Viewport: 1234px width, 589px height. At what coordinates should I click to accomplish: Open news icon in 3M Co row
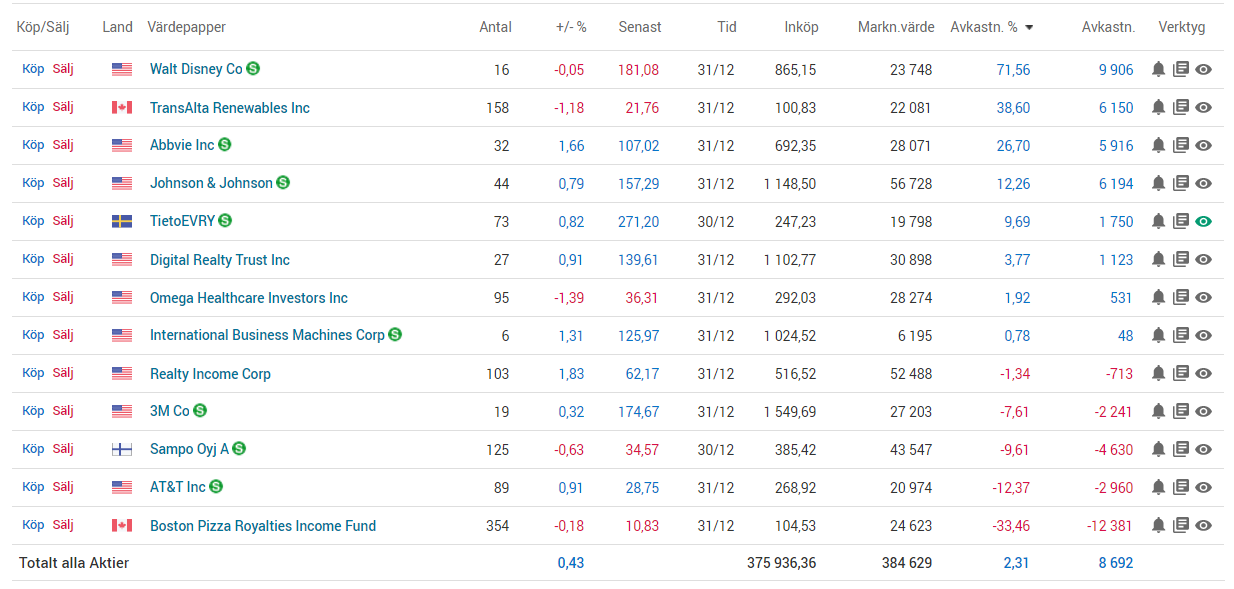(x=1181, y=411)
